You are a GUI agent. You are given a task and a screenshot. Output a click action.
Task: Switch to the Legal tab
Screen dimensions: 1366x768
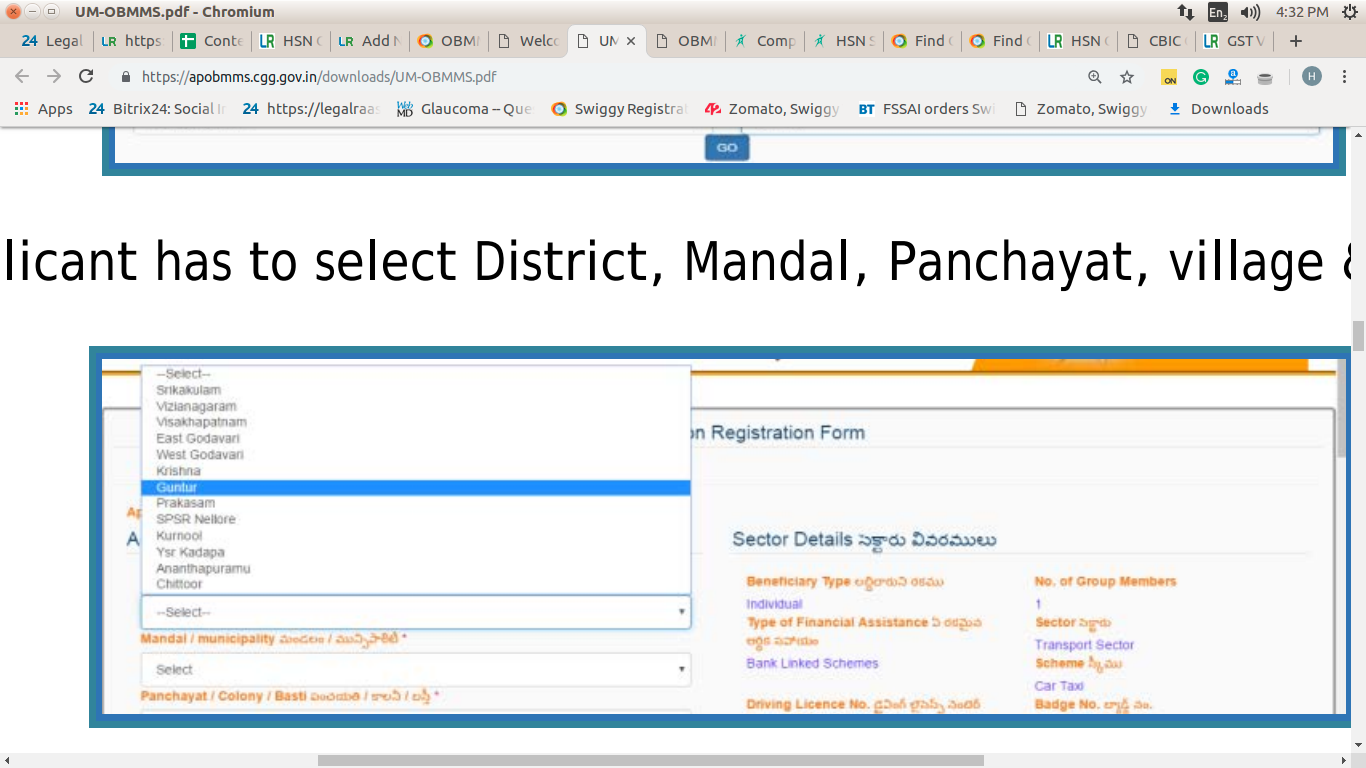tap(53, 41)
